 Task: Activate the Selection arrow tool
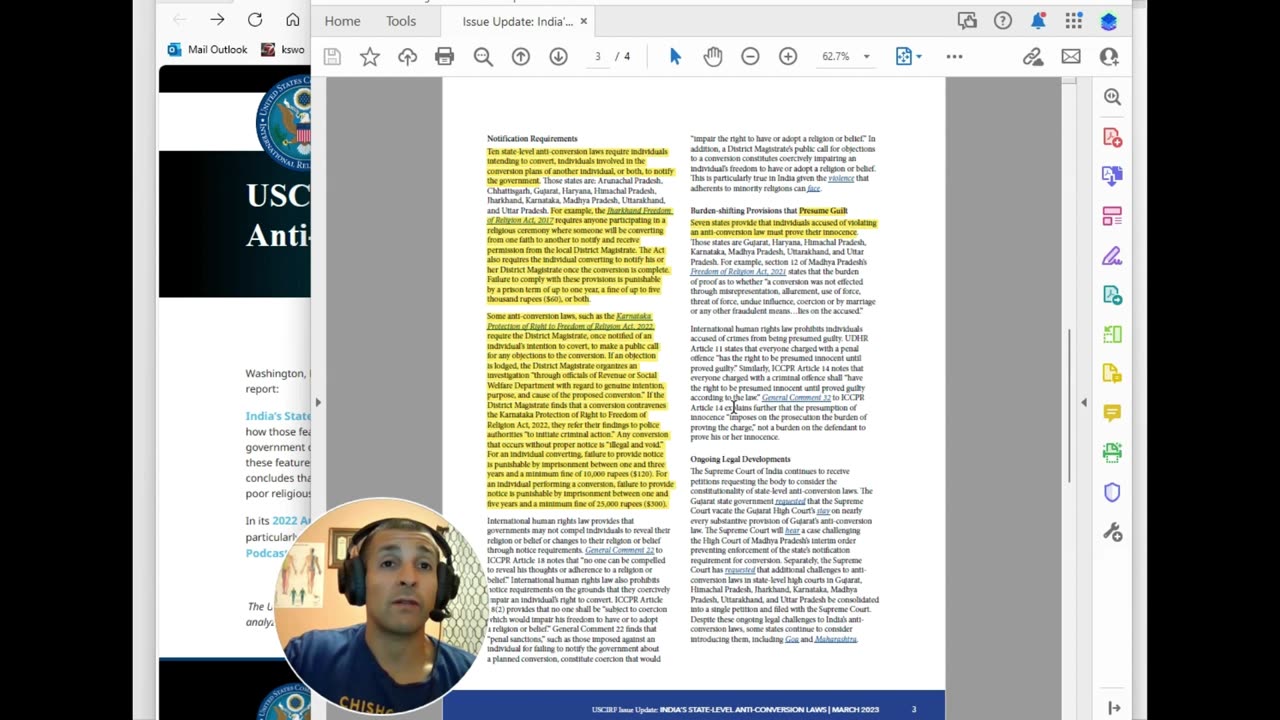pyautogui.click(x=675, y=57)
